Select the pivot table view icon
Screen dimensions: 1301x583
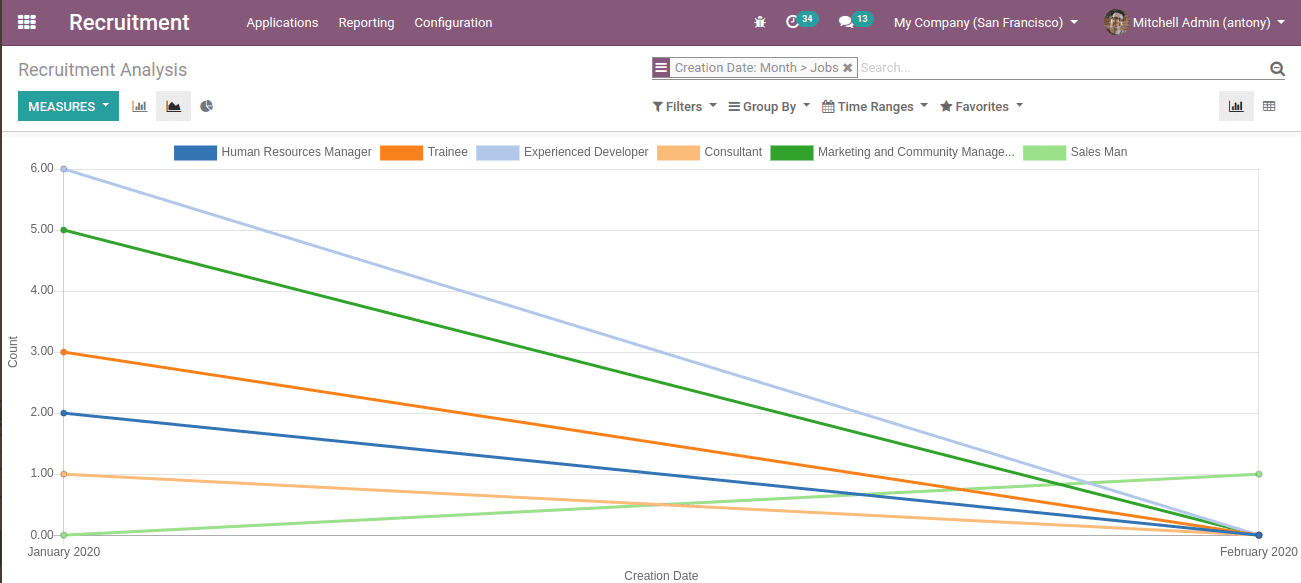tap(1269, 106)
